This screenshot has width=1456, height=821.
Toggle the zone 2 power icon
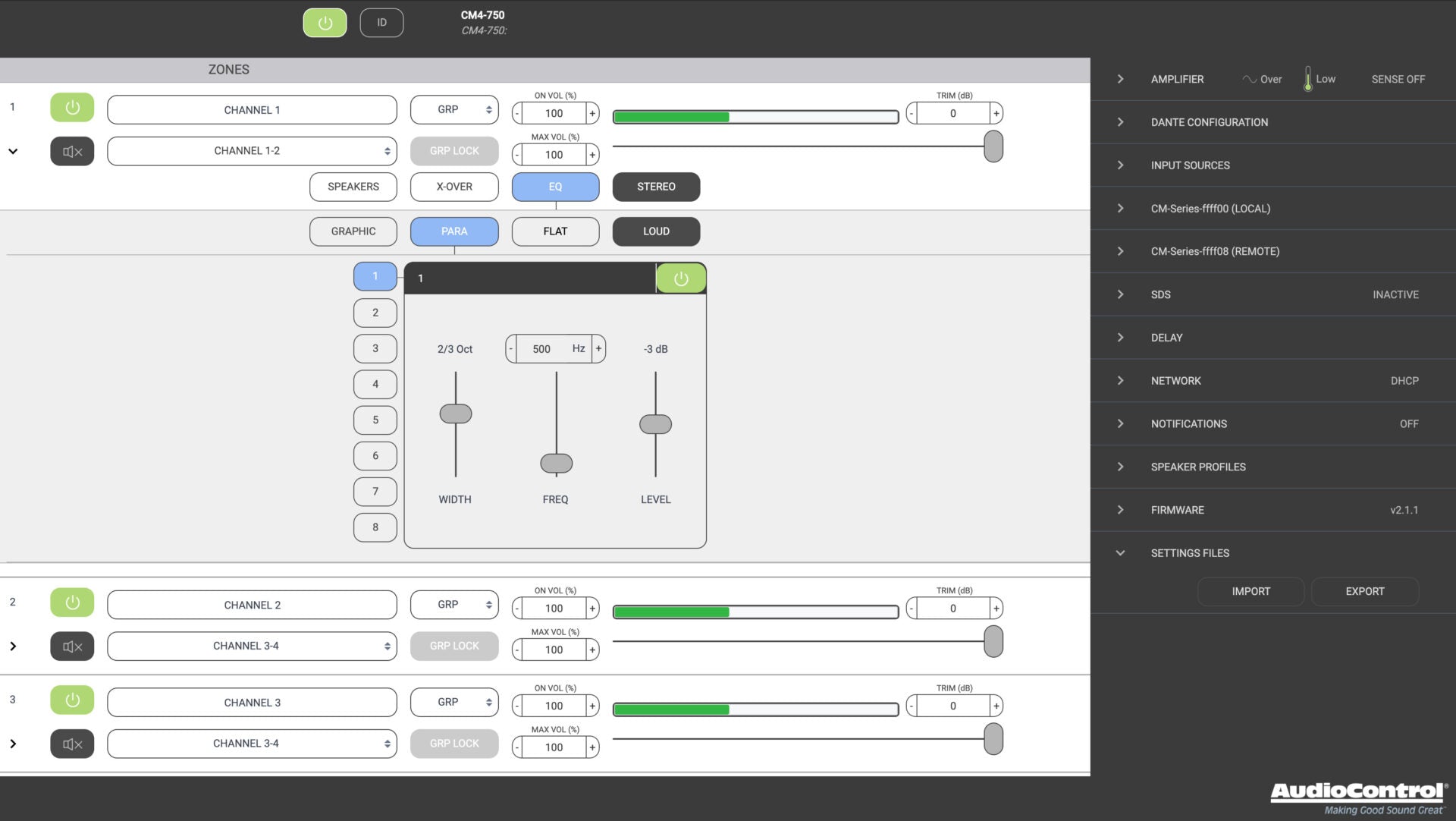tap(72, 602)
